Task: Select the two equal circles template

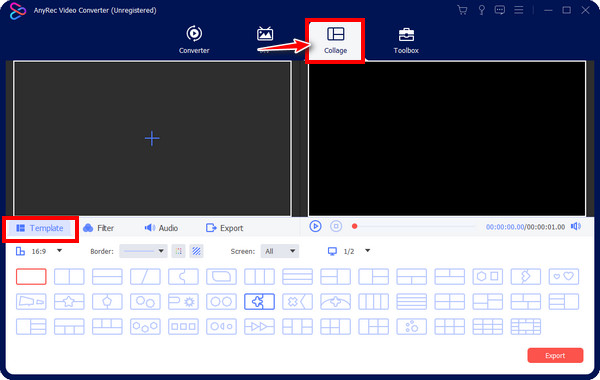Action: tap(221, 302)
